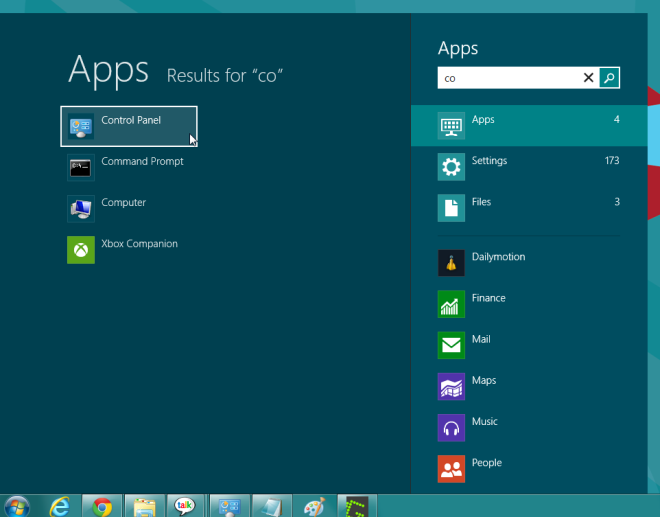The height and width of the screenshot is (517, 660).
Task: Open the Xbox Companion app
Action: 129,250
